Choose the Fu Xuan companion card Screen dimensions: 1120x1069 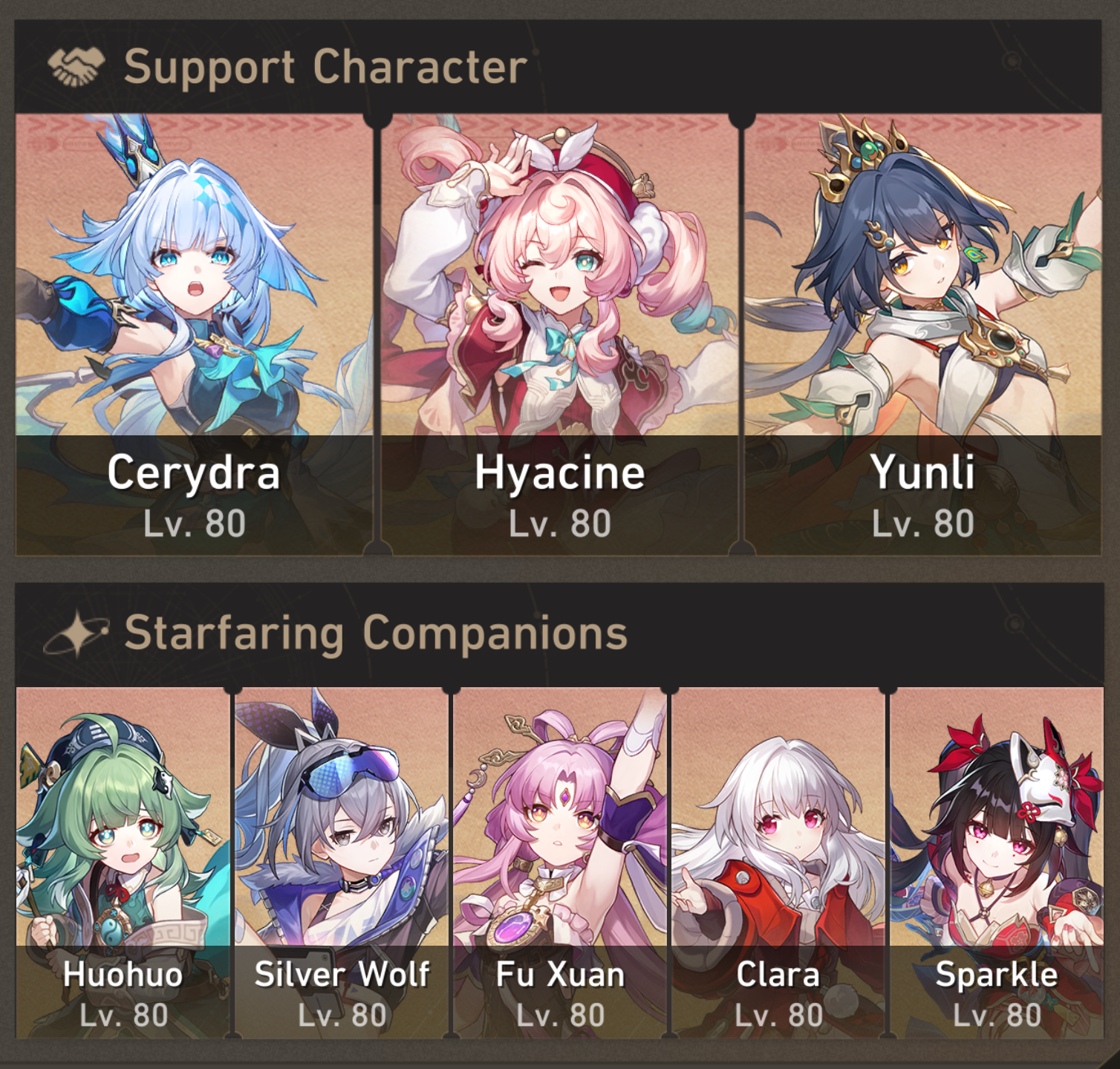tap(560, 862)
